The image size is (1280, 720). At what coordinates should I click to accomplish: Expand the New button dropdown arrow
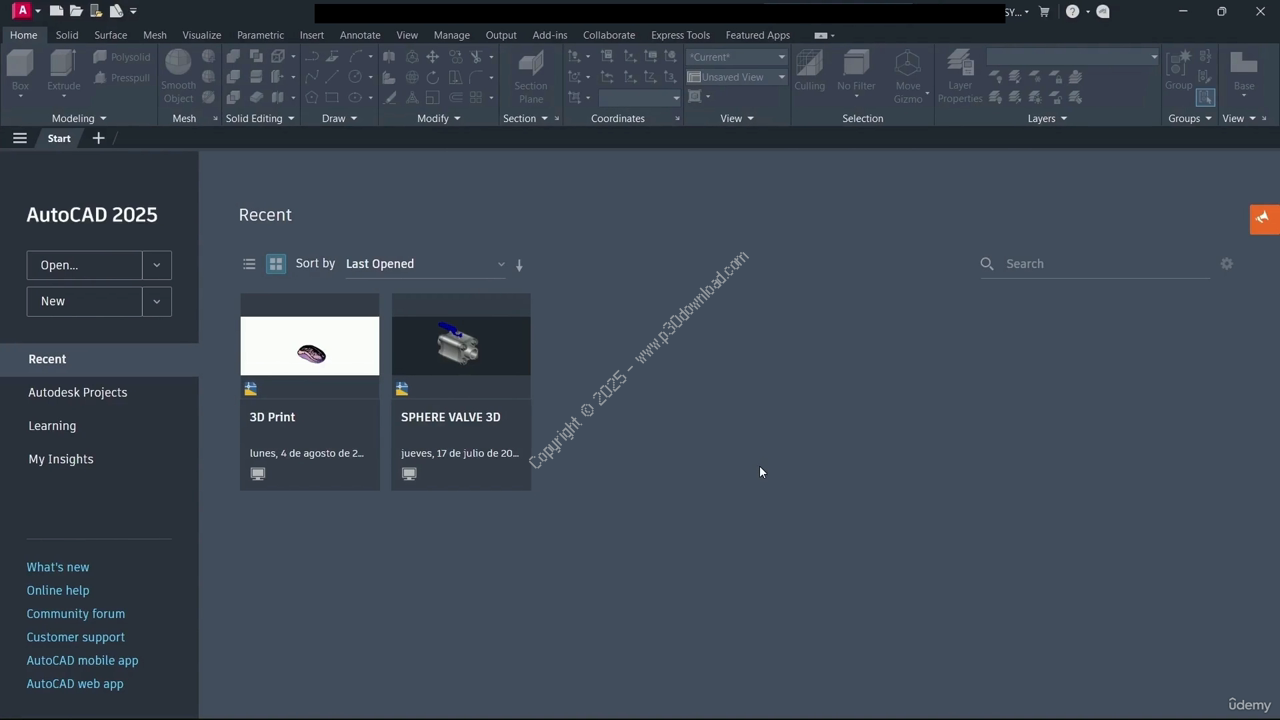click(157, 301)
